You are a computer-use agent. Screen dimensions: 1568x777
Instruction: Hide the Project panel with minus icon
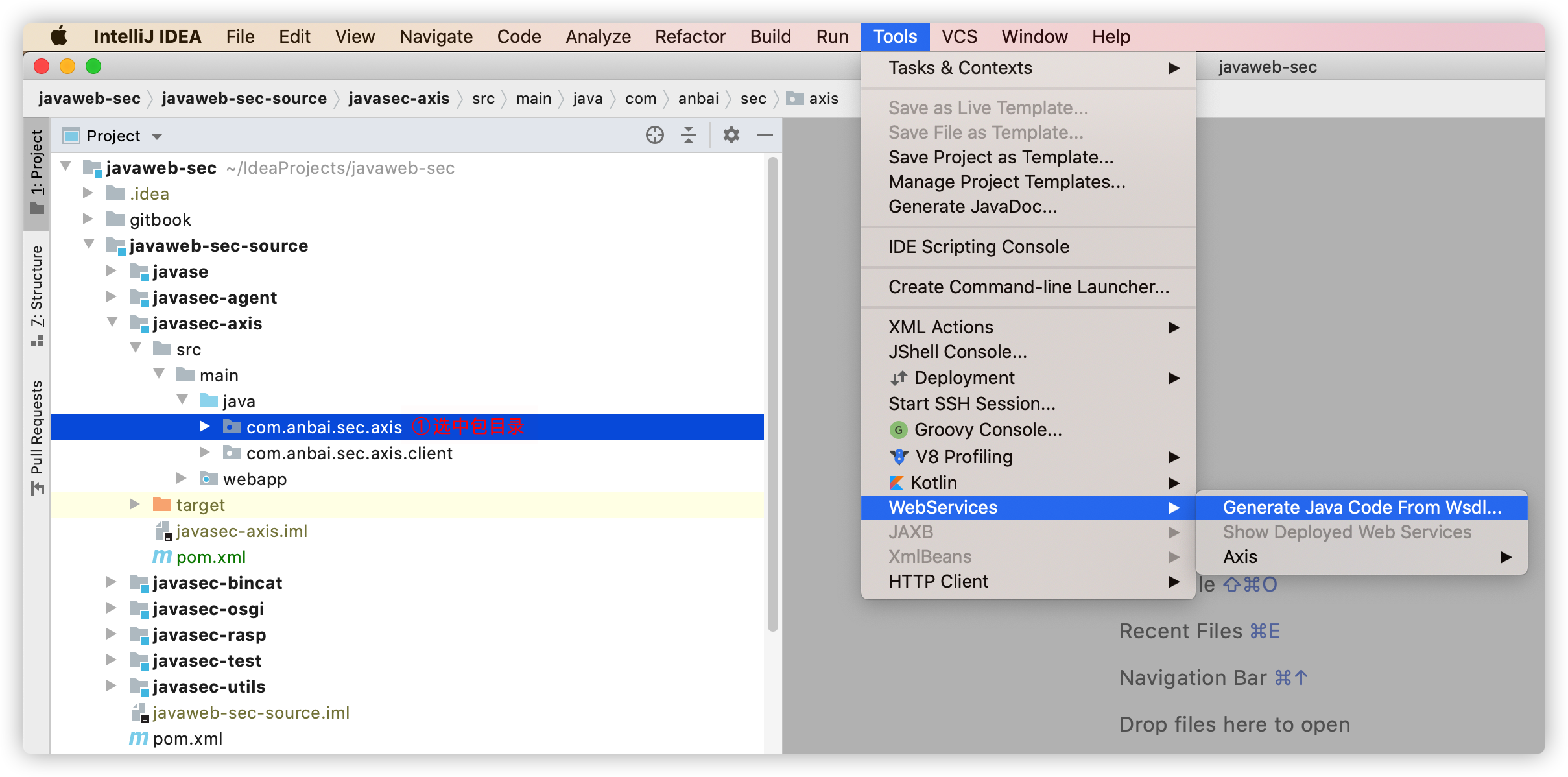pyautogui.click(x=765, y=135)
